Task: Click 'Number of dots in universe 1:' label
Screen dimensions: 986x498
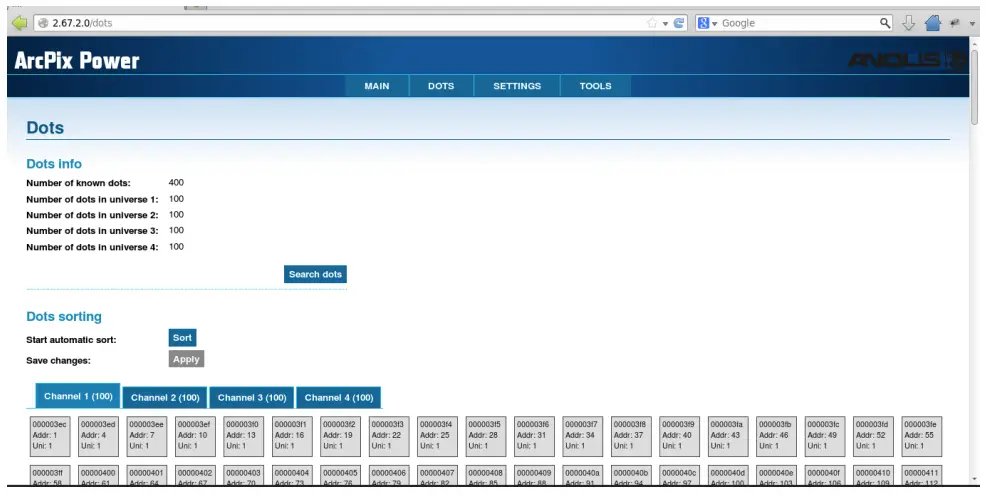Action: [x=92, y=199]
